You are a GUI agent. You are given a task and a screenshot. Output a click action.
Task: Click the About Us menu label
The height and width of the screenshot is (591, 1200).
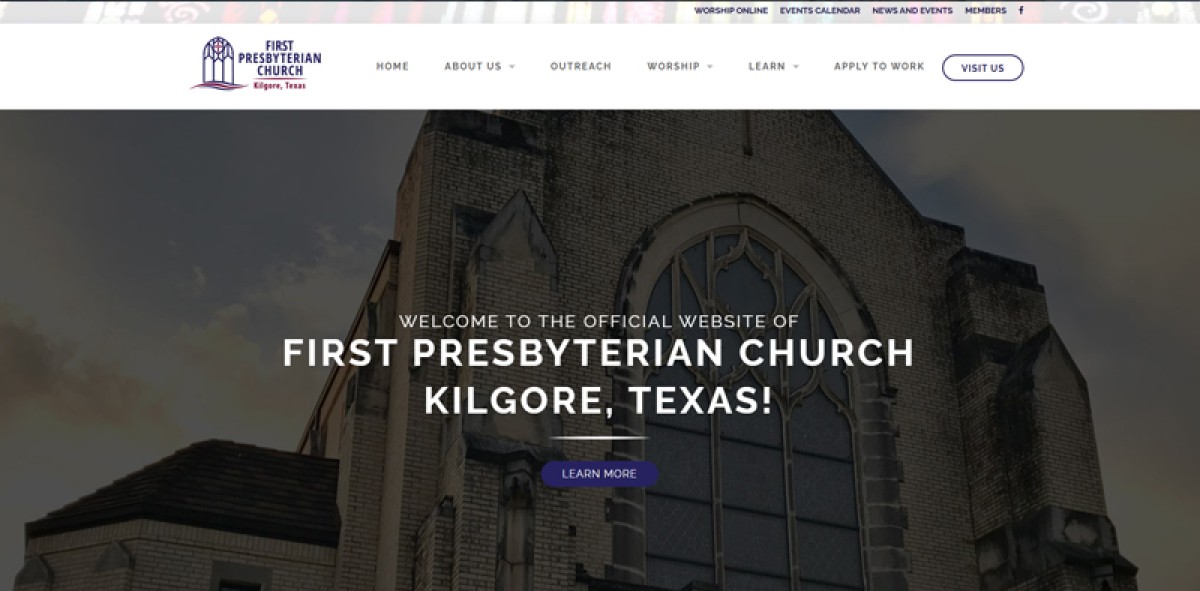coord(473,67)
